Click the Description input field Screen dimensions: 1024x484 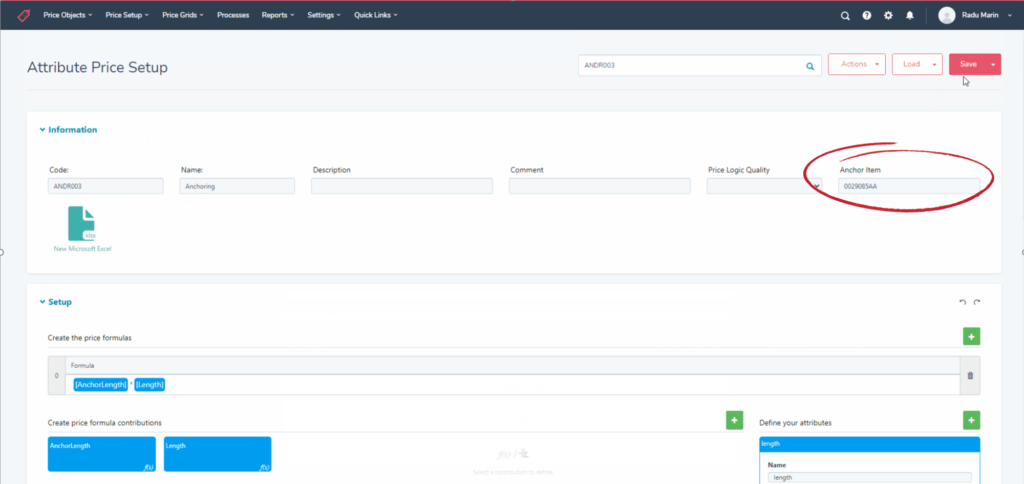pos(402,186)
